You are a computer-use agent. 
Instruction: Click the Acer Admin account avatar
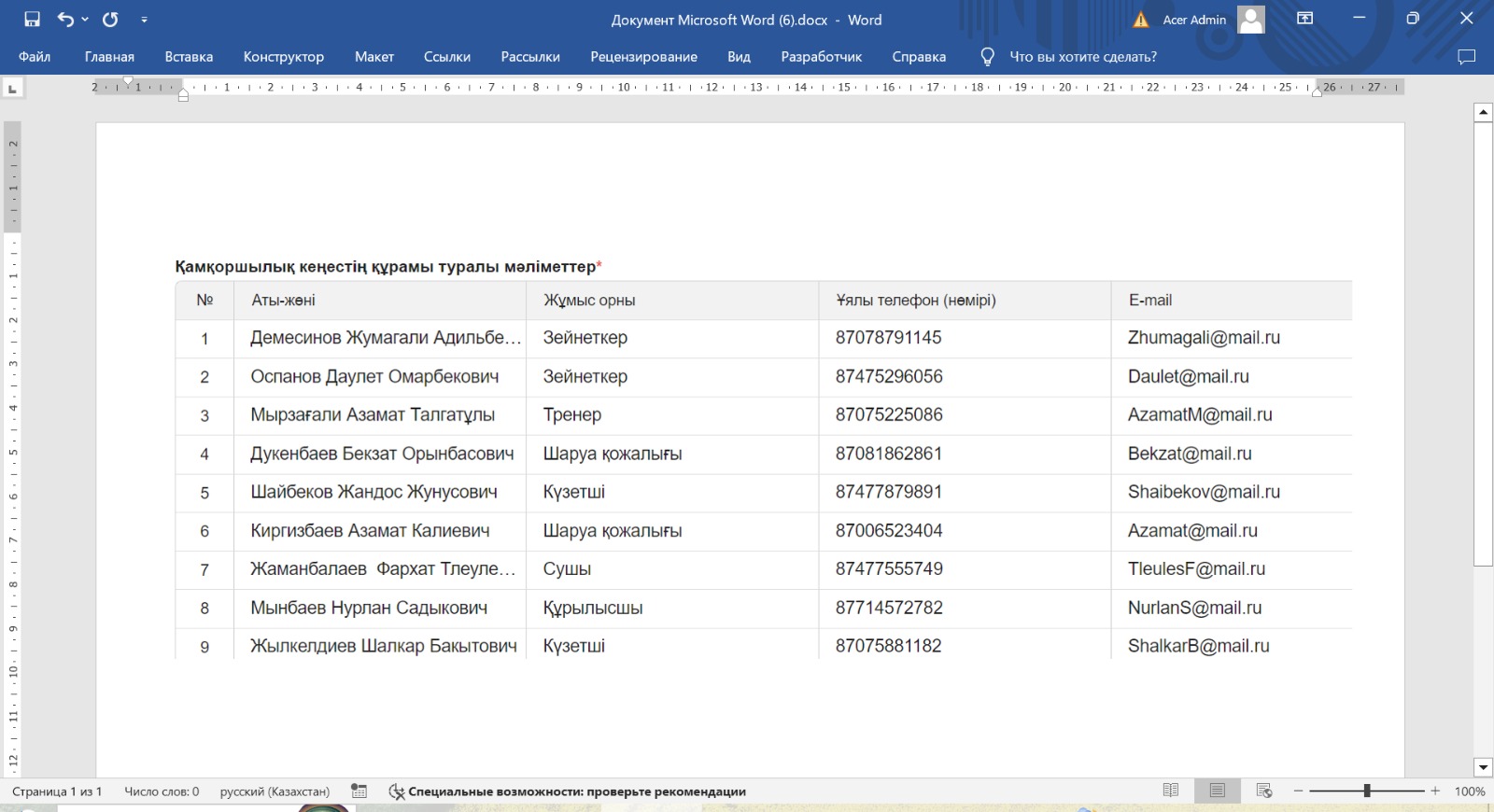pos(1250,20)
